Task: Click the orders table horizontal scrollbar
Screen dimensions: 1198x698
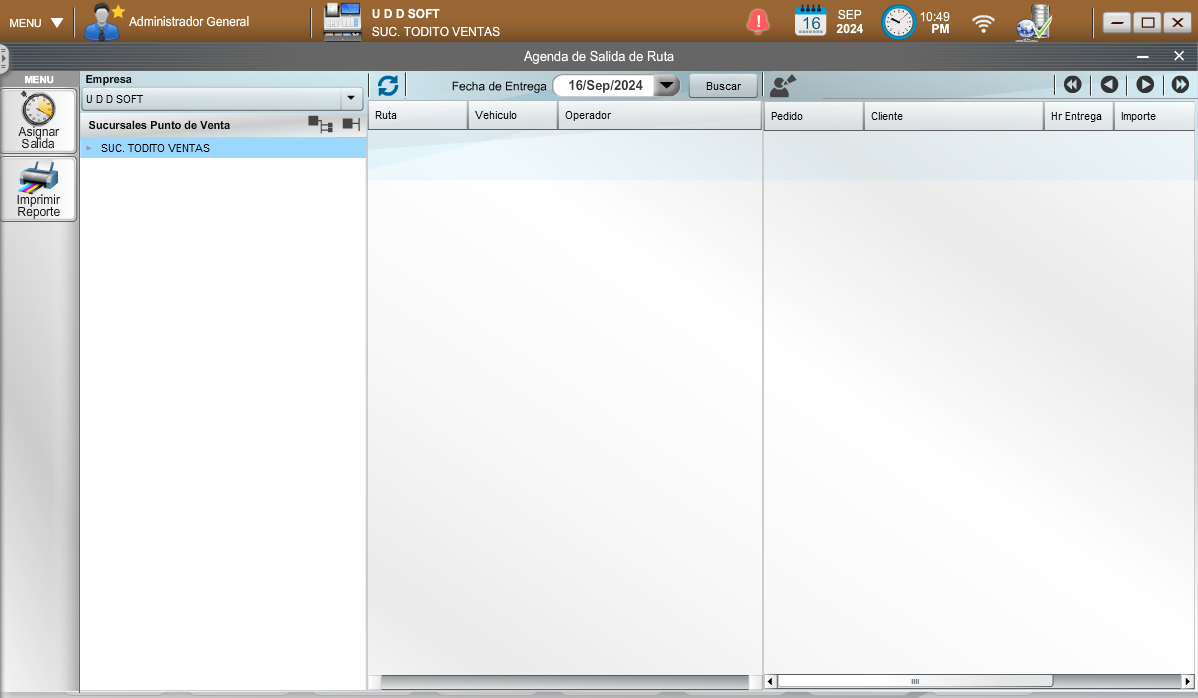Action: coord(914,681)
